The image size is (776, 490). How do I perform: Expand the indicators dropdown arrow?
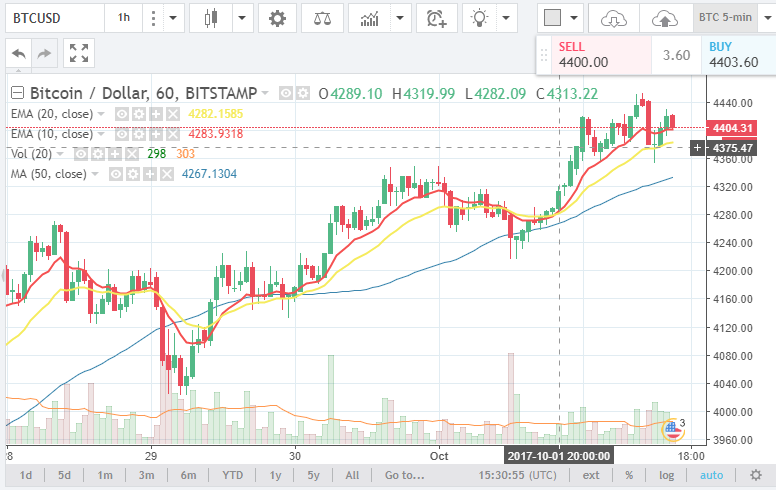tap(400, 18)
